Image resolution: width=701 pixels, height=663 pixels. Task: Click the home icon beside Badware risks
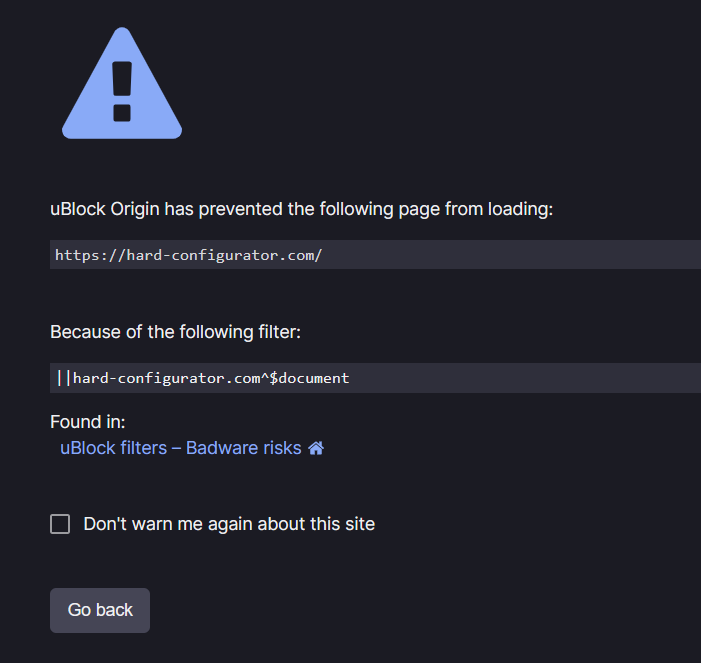click(316, 448)
